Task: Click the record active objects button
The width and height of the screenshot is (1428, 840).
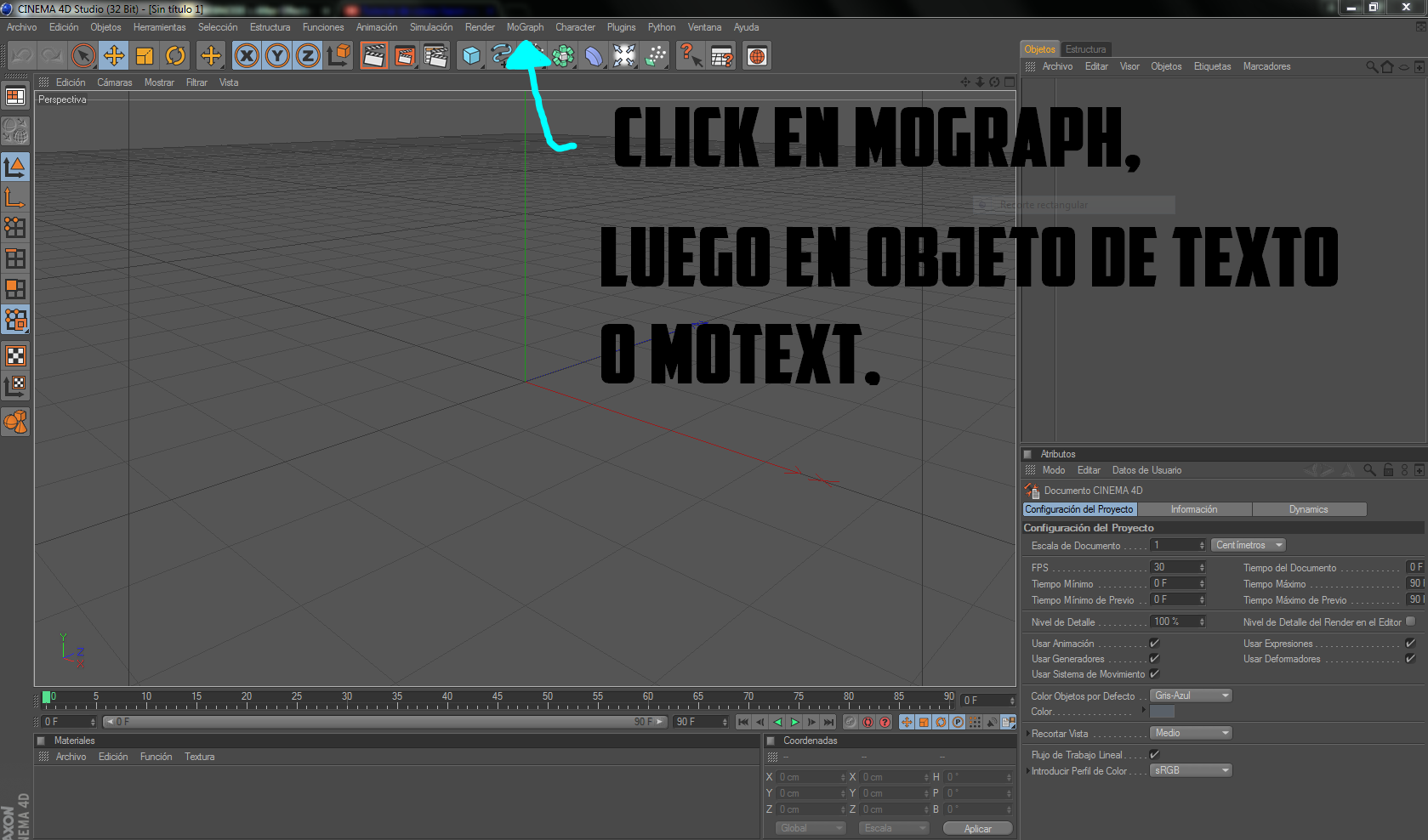Action: pos(851,722)
